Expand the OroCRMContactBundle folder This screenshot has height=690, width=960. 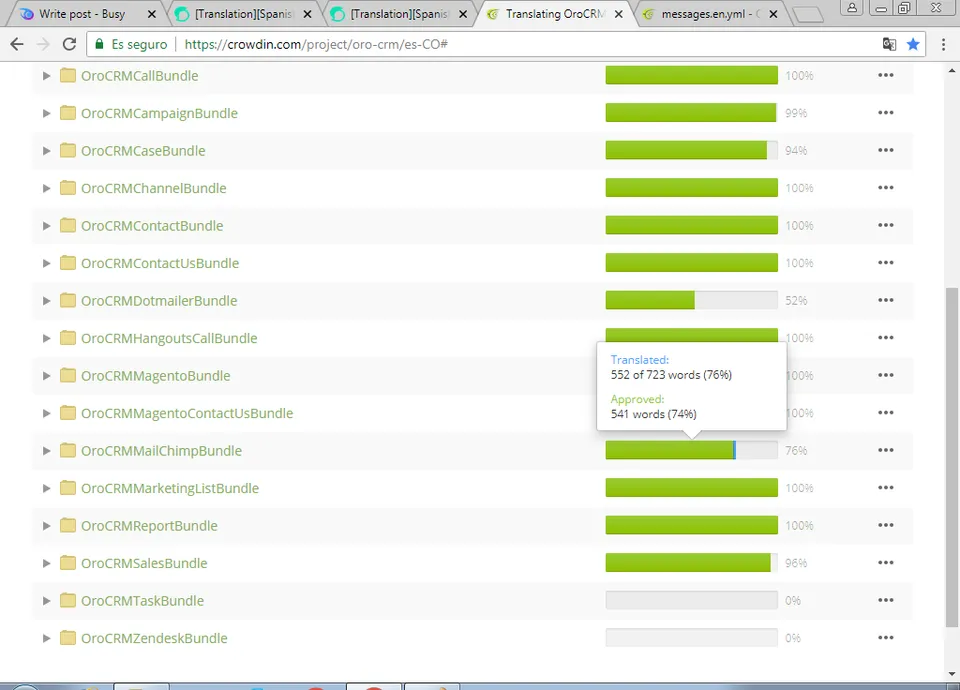click(x=46, y=226)
